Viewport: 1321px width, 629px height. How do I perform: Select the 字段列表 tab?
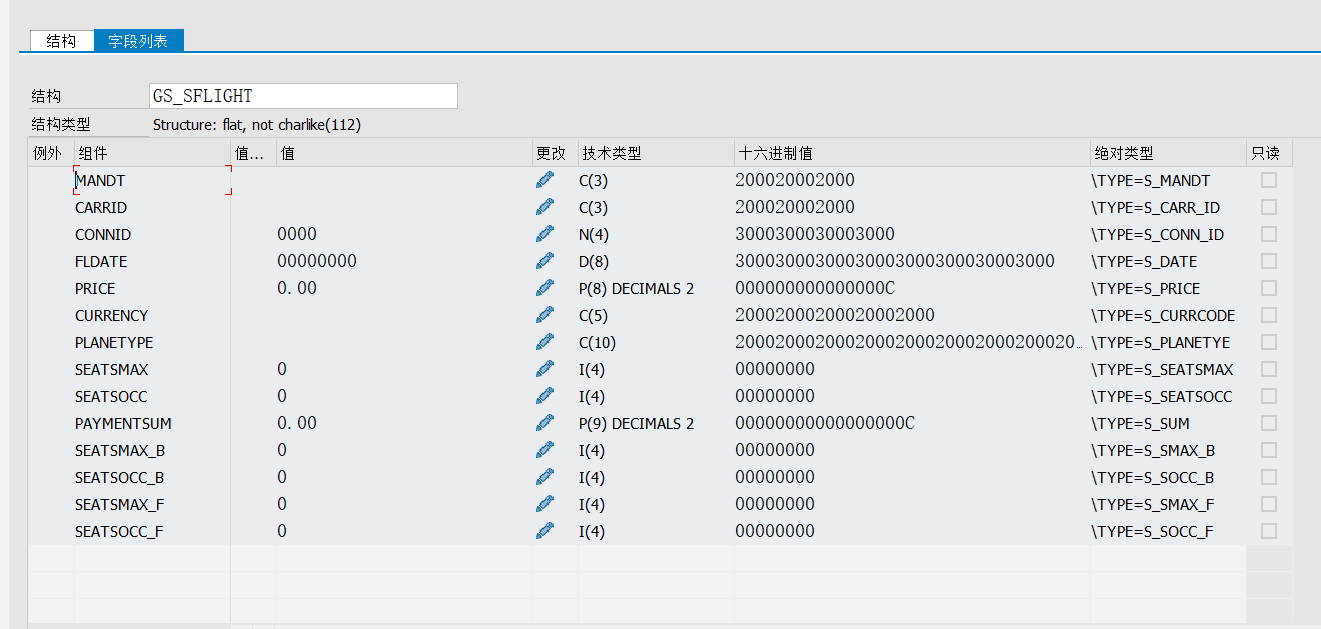(139, 40)
